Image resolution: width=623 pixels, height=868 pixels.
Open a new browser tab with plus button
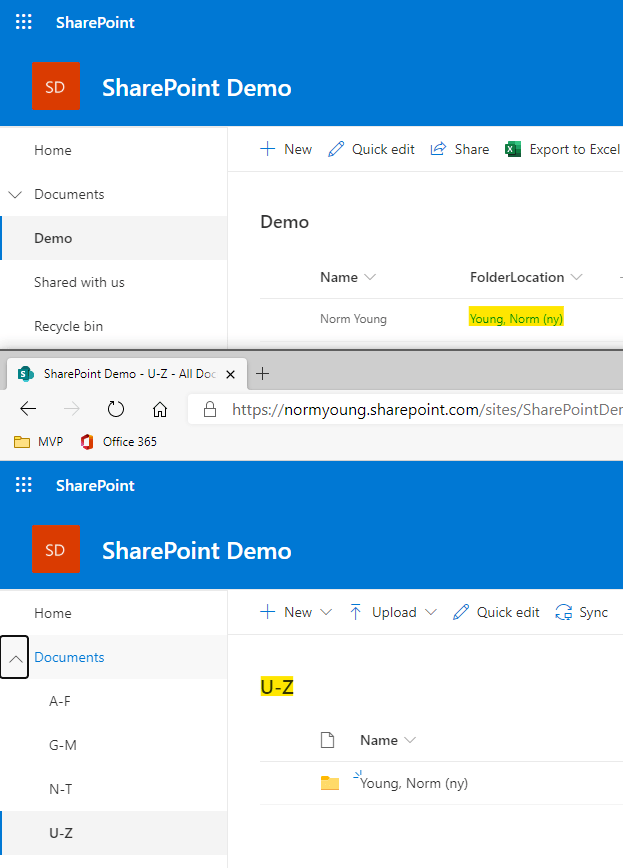click(x=263, y=374)
